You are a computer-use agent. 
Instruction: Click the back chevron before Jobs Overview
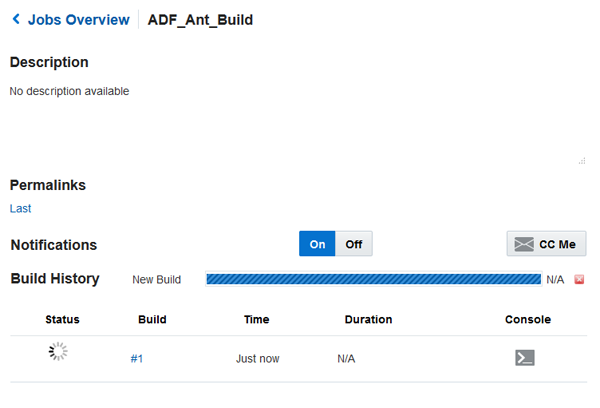coord(16,20)
